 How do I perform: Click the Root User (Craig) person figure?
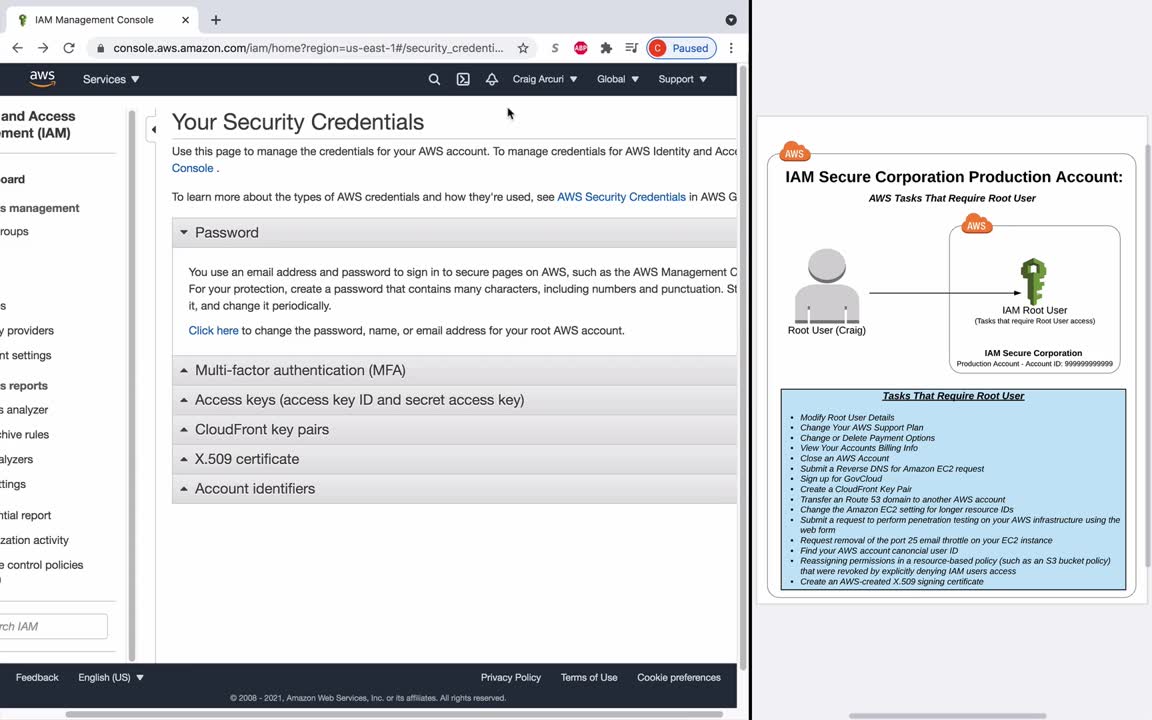827,286
